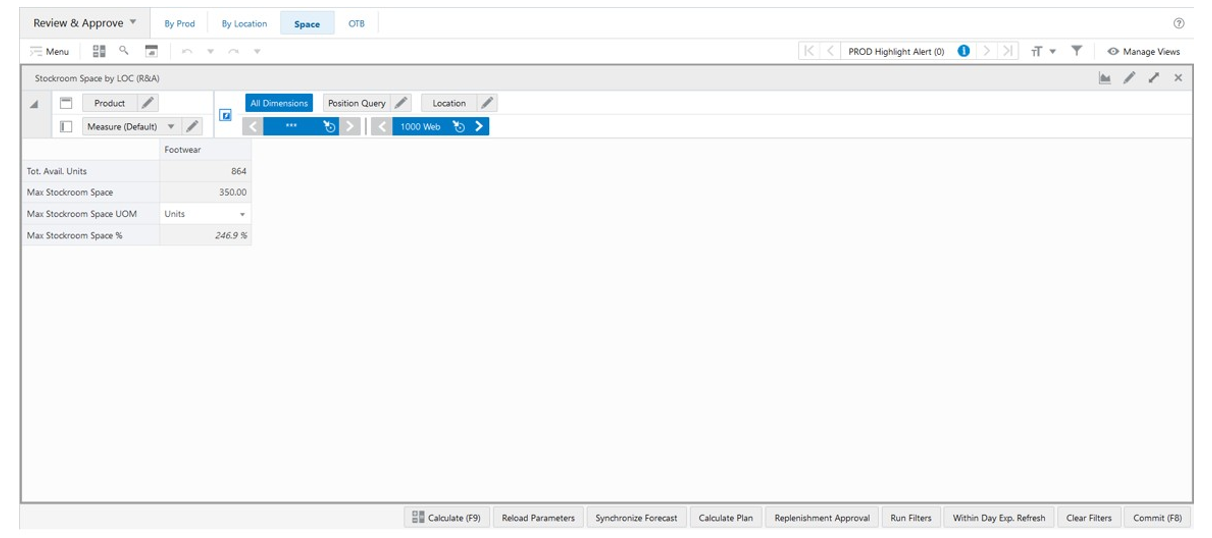Jump to last alert arrow

(1008, 51)
